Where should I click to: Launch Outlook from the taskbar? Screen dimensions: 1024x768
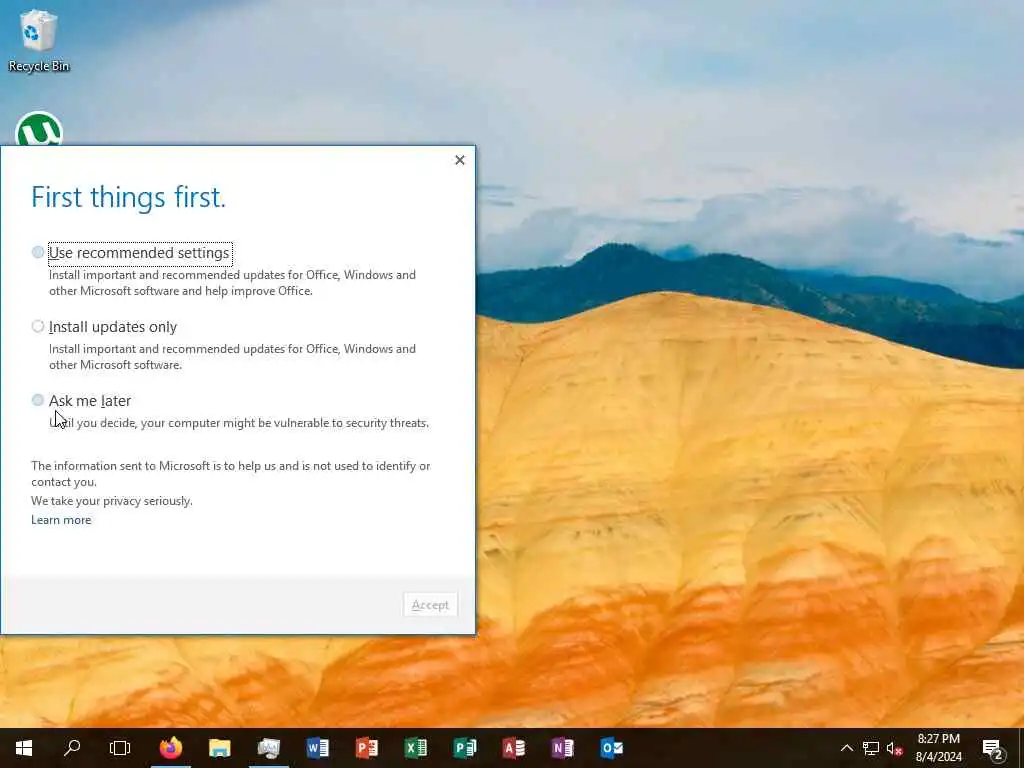click(612, 748)
